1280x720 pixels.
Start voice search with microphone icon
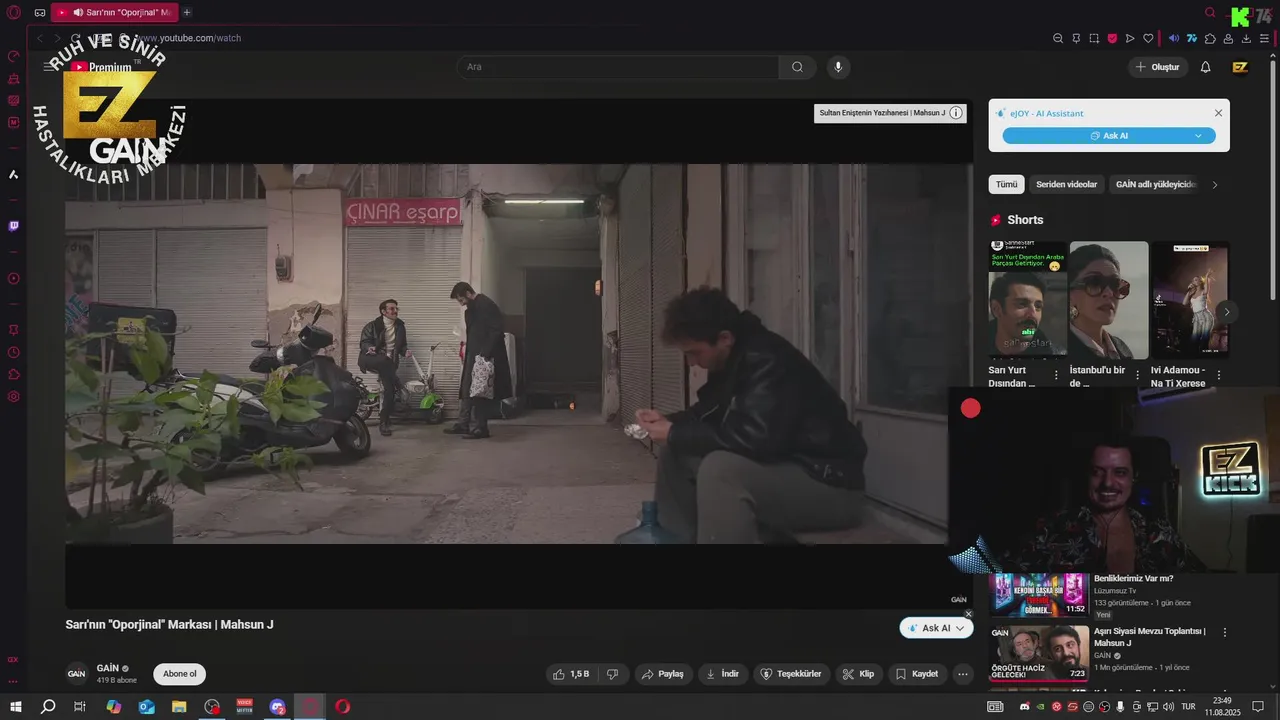click(838, 67)
